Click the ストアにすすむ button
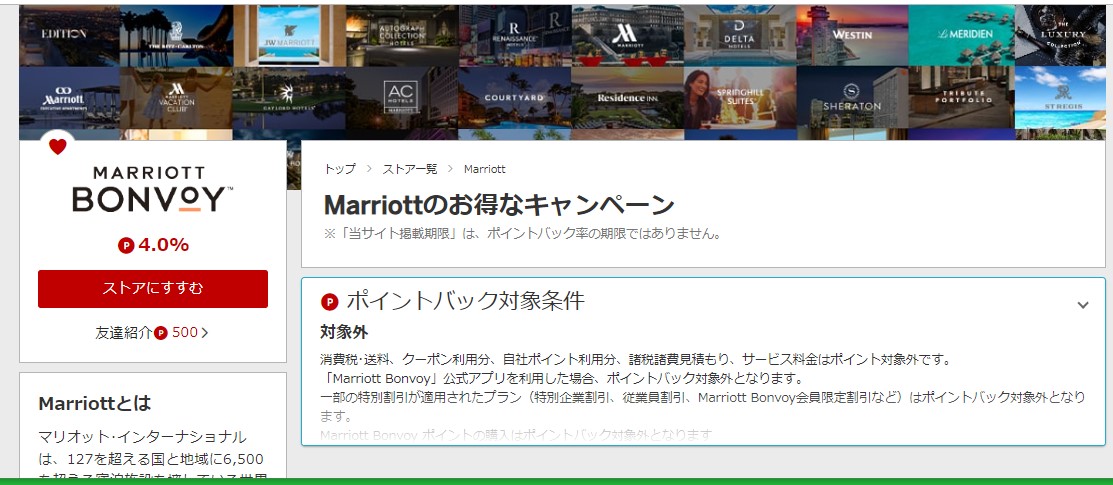The image size is (1113, 485). (x=153, y=288)
